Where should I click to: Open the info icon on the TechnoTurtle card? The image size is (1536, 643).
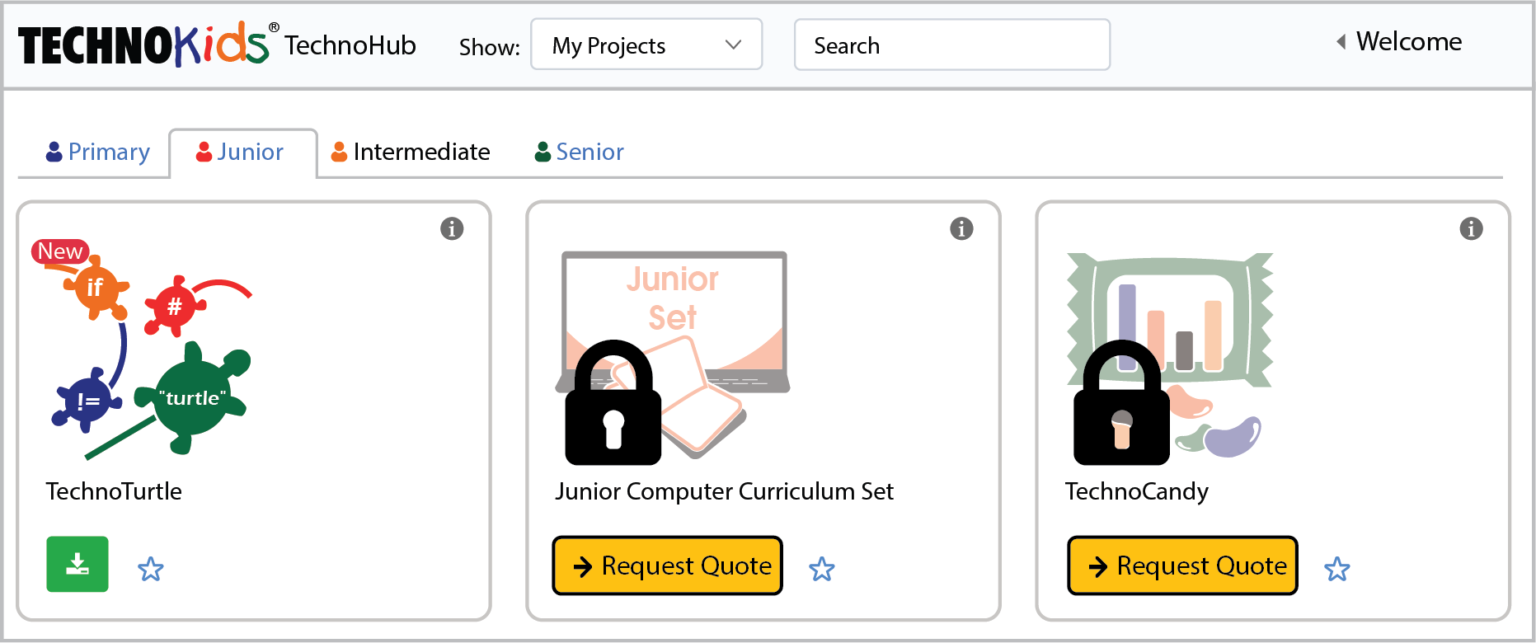(x=452, y=228)
